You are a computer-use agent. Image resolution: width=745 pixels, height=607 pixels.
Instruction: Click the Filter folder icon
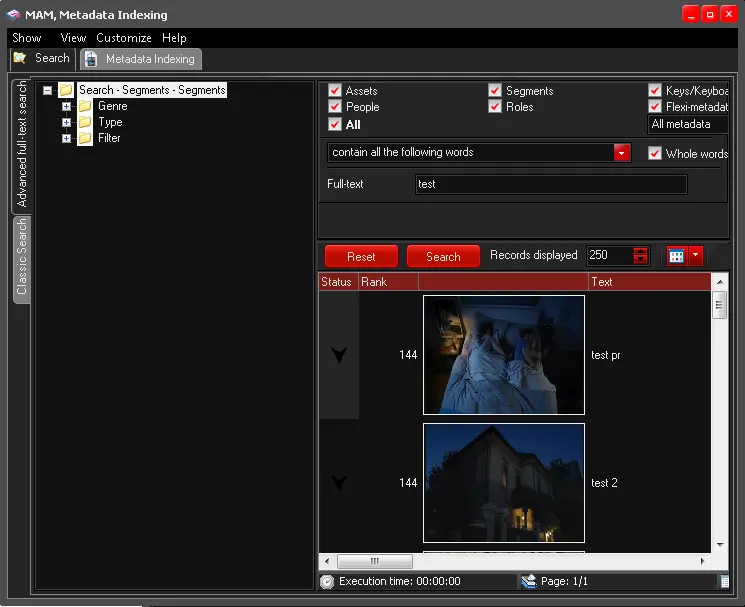tap(85, 138)
